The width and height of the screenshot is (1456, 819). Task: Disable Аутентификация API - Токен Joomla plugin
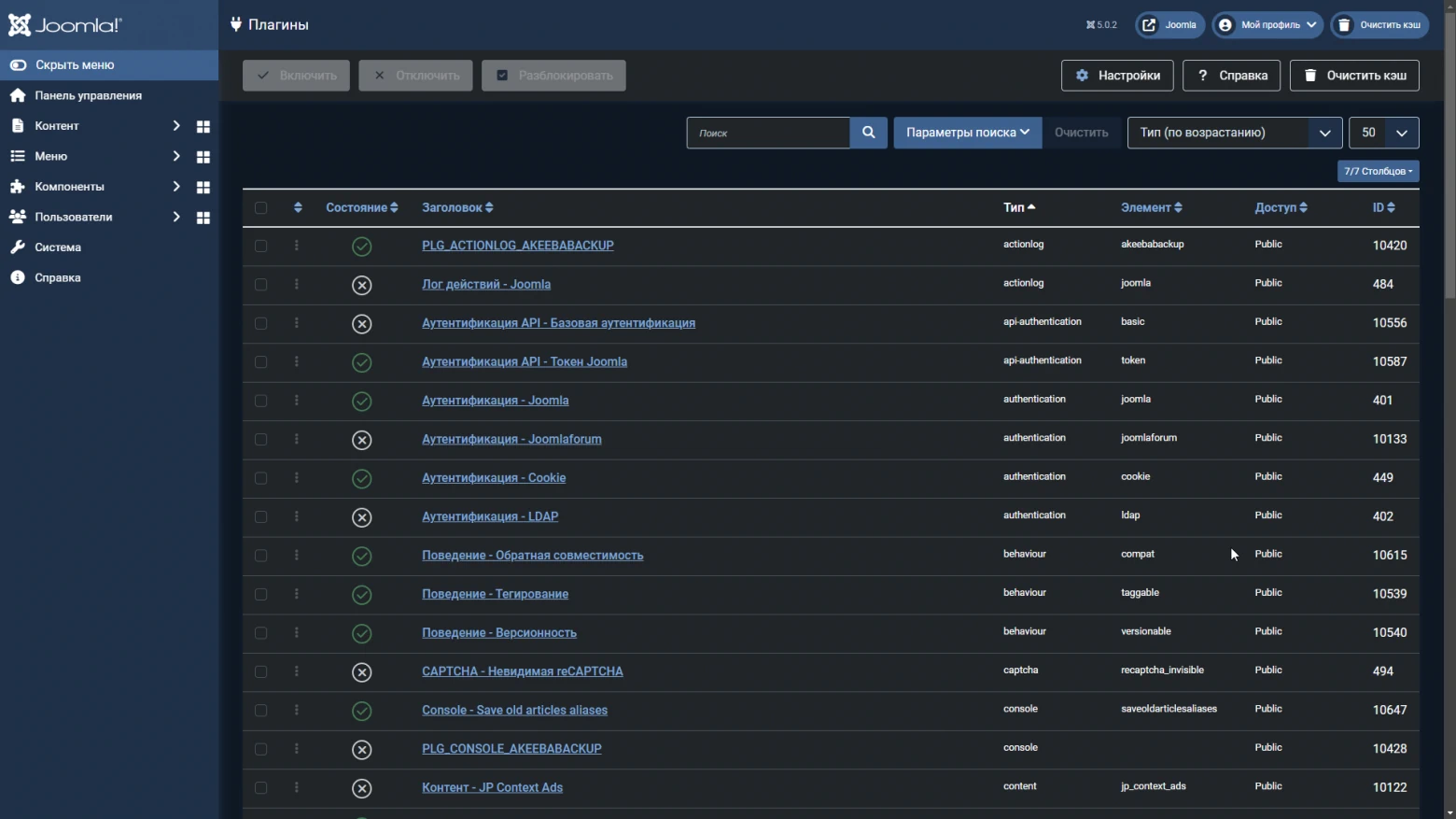(362, 362)
